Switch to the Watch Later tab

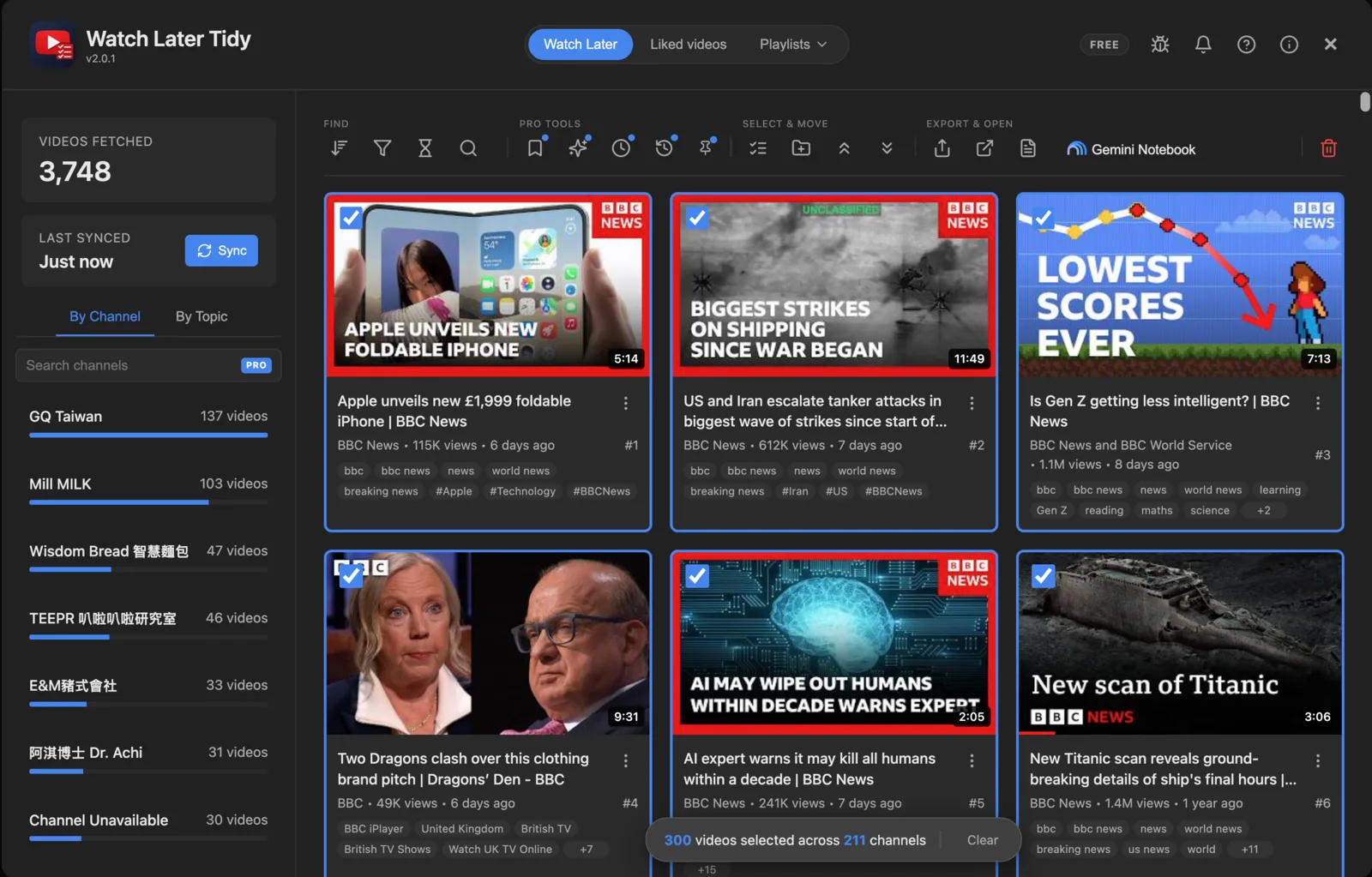point(581,44)
